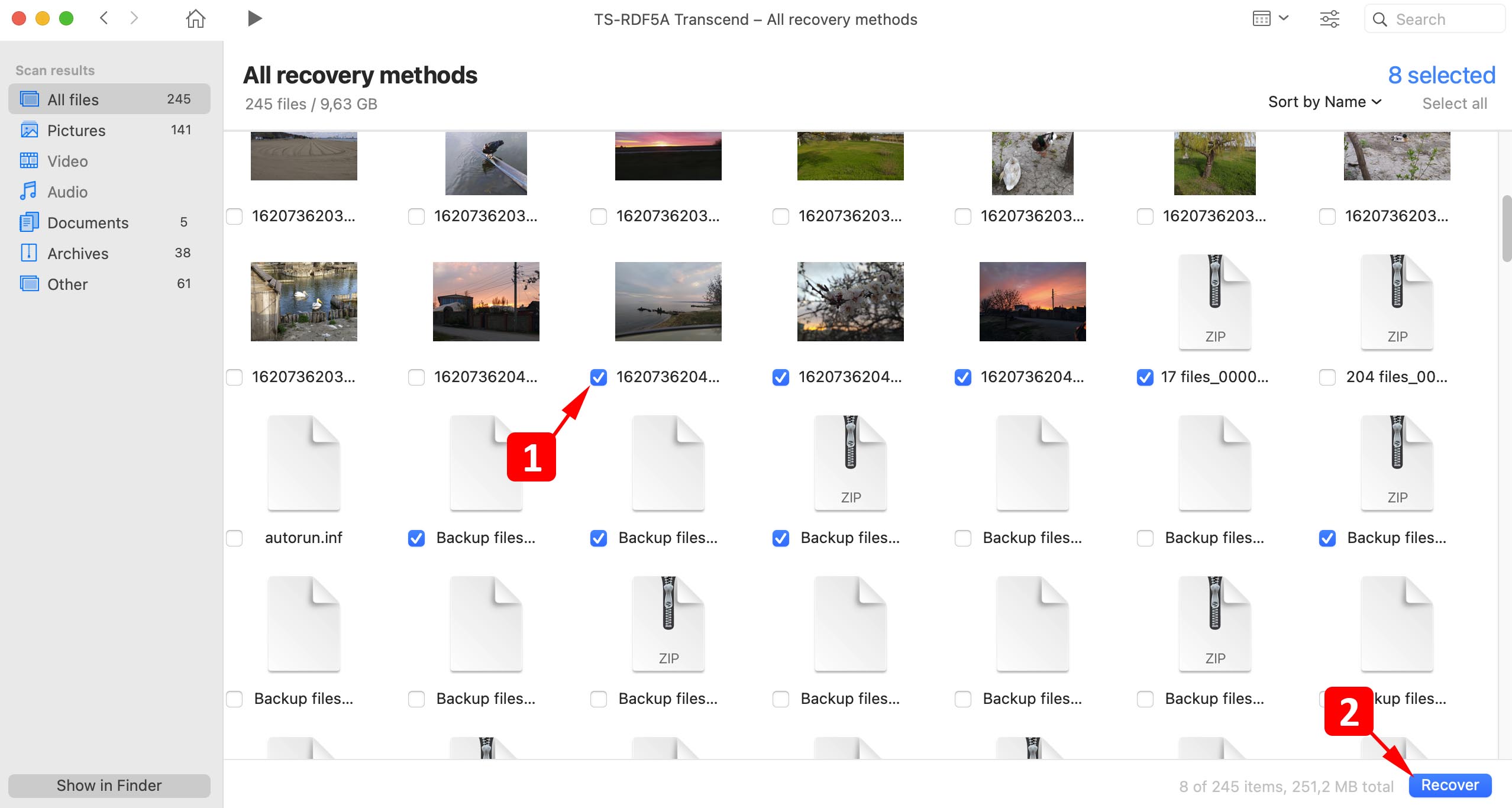Viewport: 1512px width, 808px height.
Task: Go forward with the right chevron
Action: click(134, 18)
